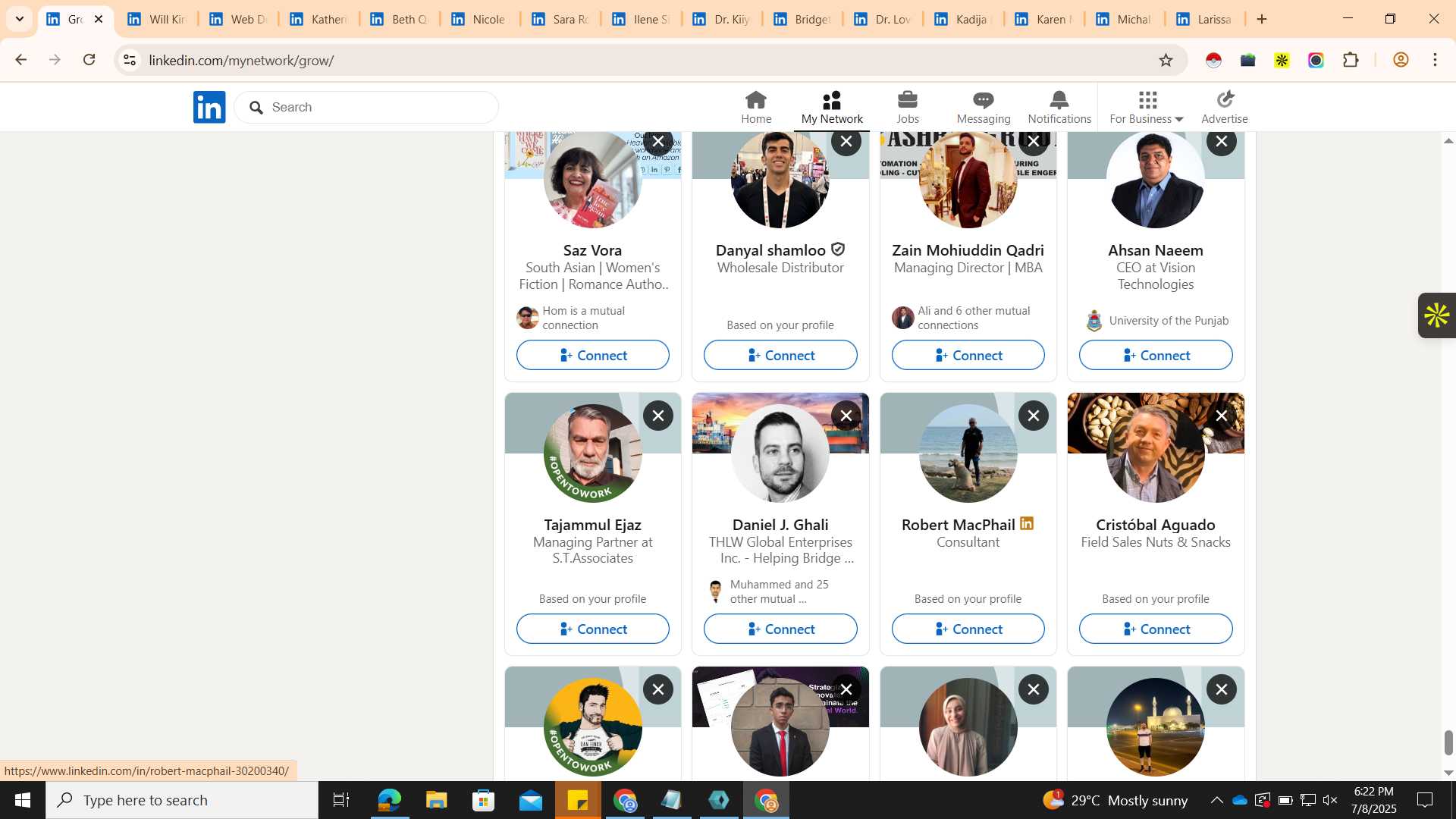
Task: Connect with Danyal shamloo
Action: (x=780, y=355)
